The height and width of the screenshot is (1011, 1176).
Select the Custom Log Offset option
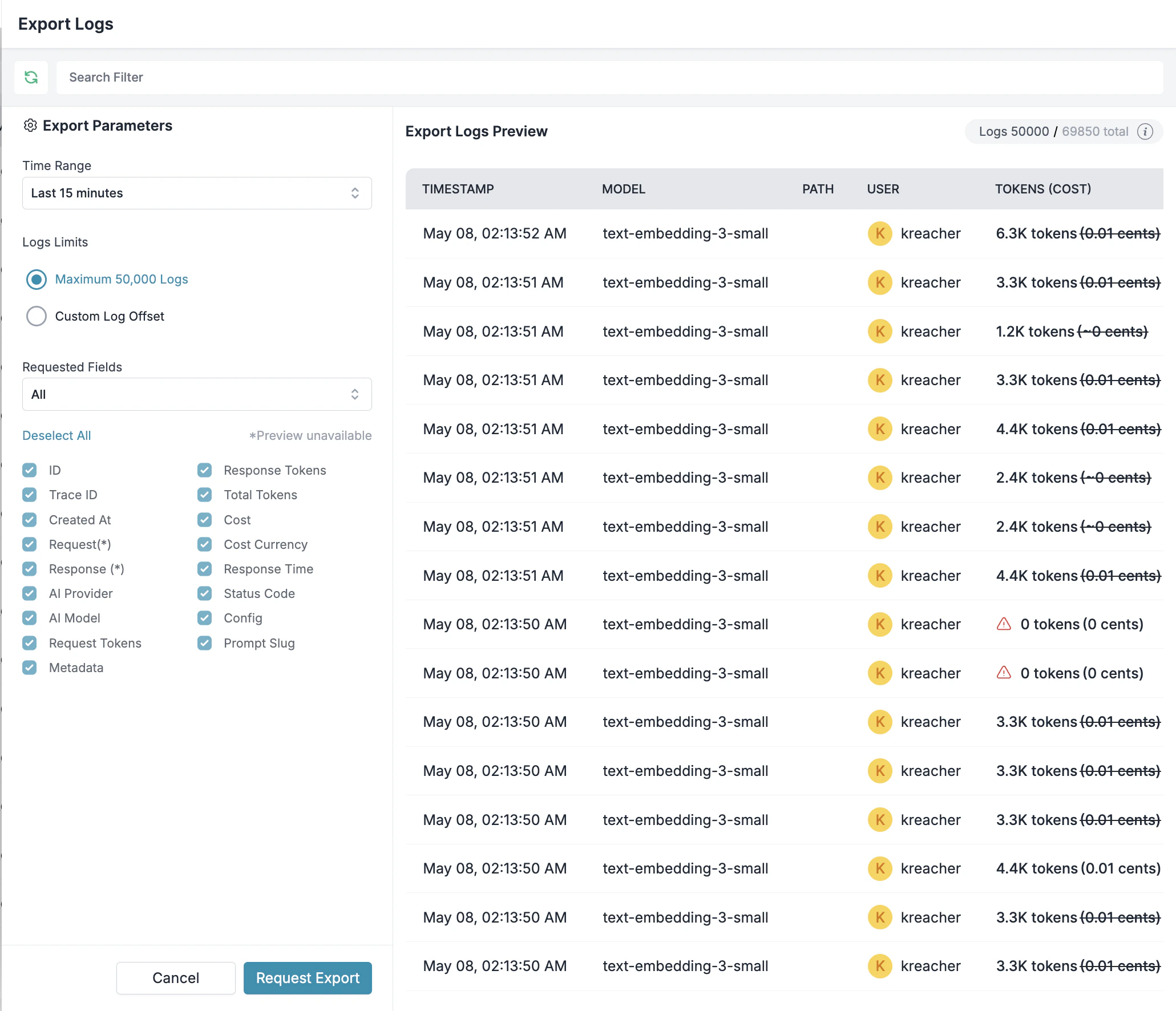click(36, 316)
